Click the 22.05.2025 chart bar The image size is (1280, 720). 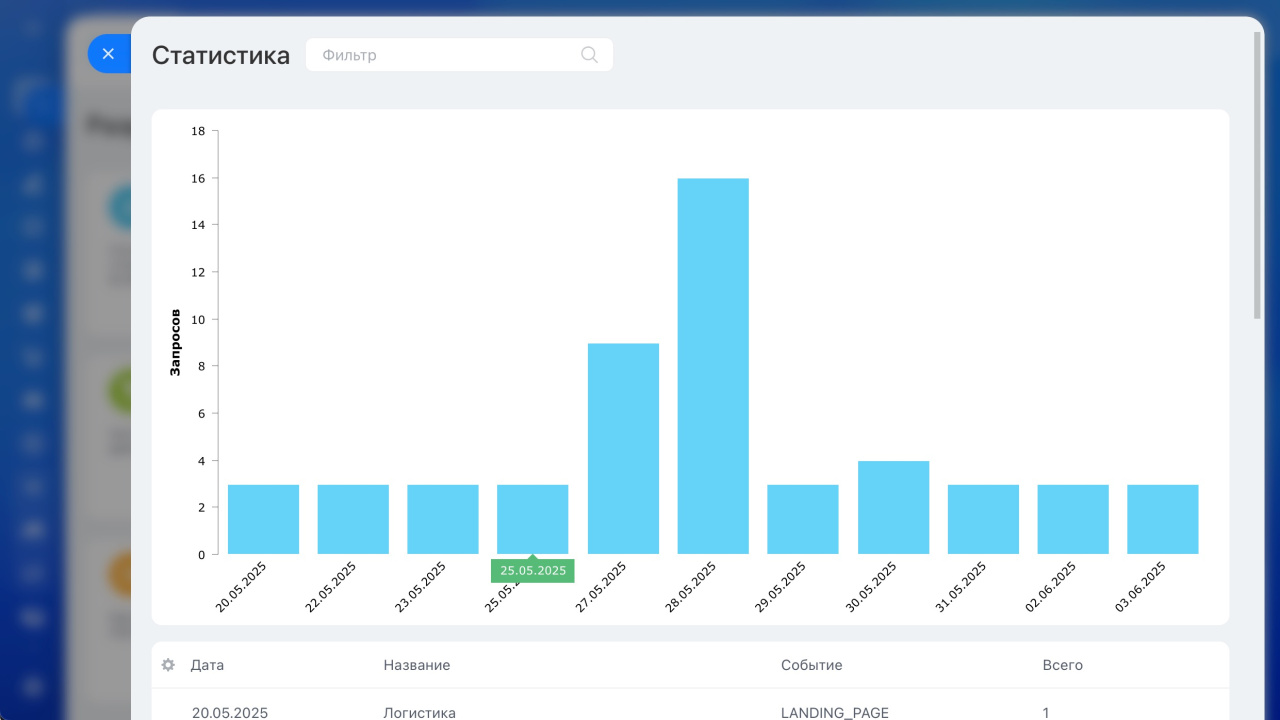click(353, 519)
